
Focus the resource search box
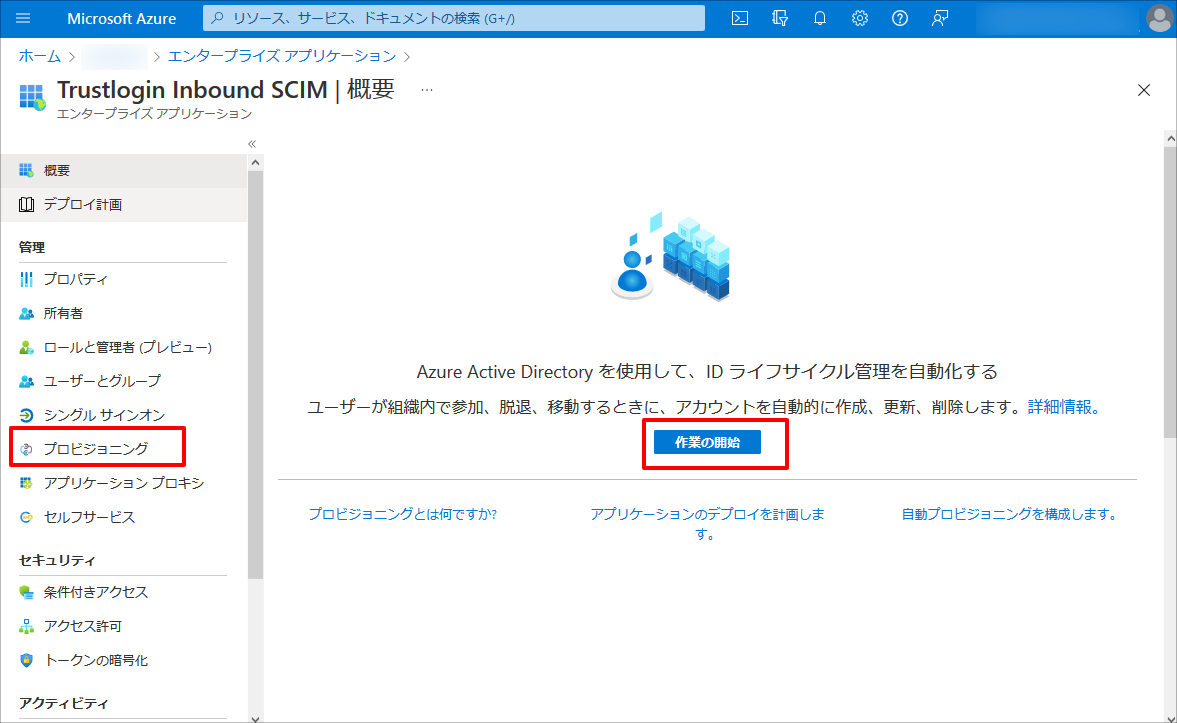[453, 18]
